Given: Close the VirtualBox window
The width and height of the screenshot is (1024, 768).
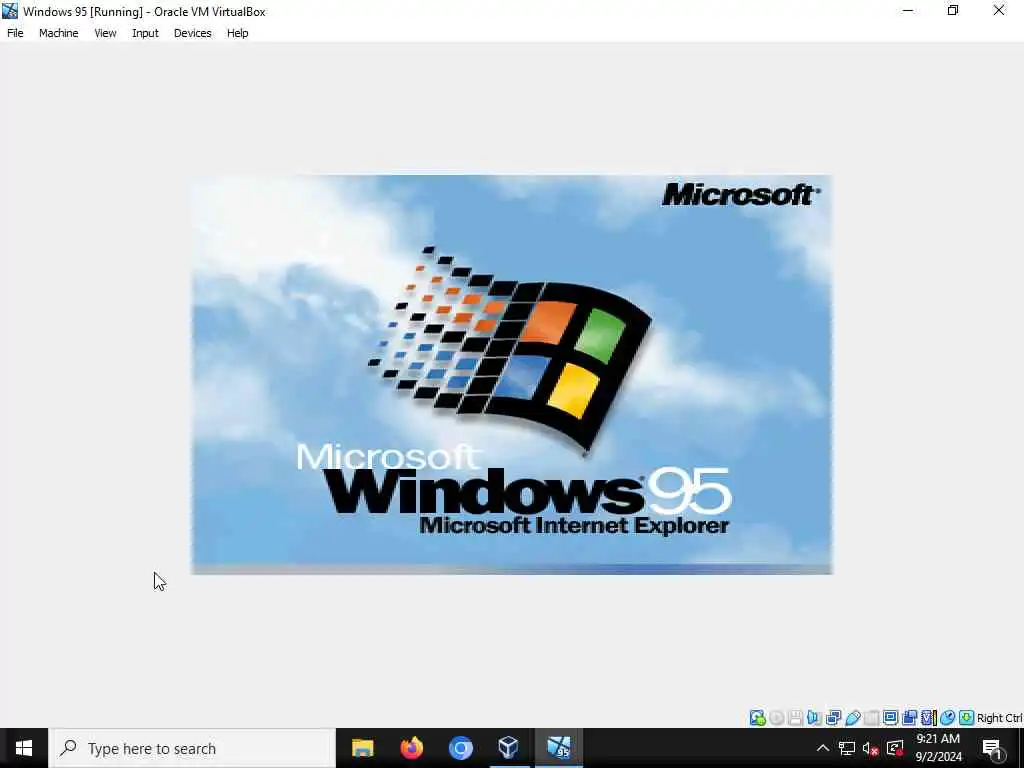Looking at the screenshot, I should (x=999, y=10).
